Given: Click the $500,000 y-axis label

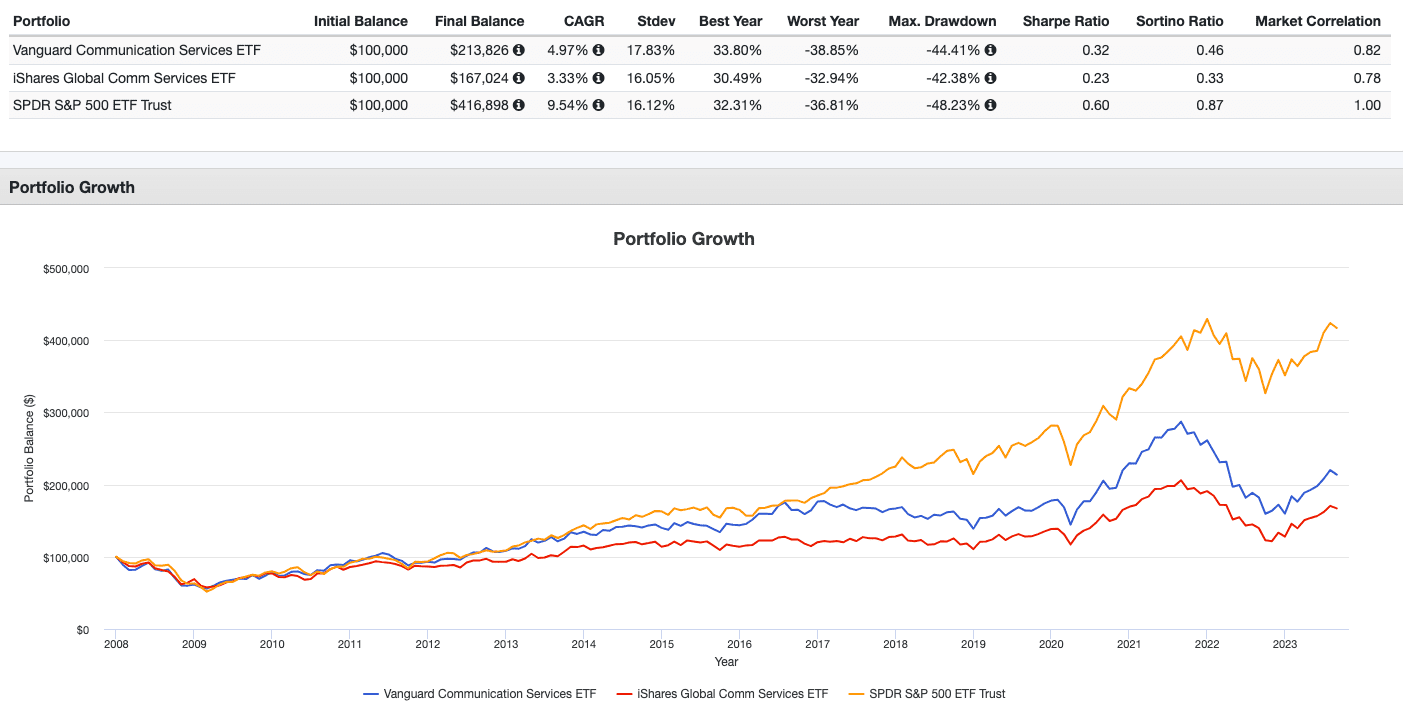Looking at the screenshot, I should [x=68, y=268].
